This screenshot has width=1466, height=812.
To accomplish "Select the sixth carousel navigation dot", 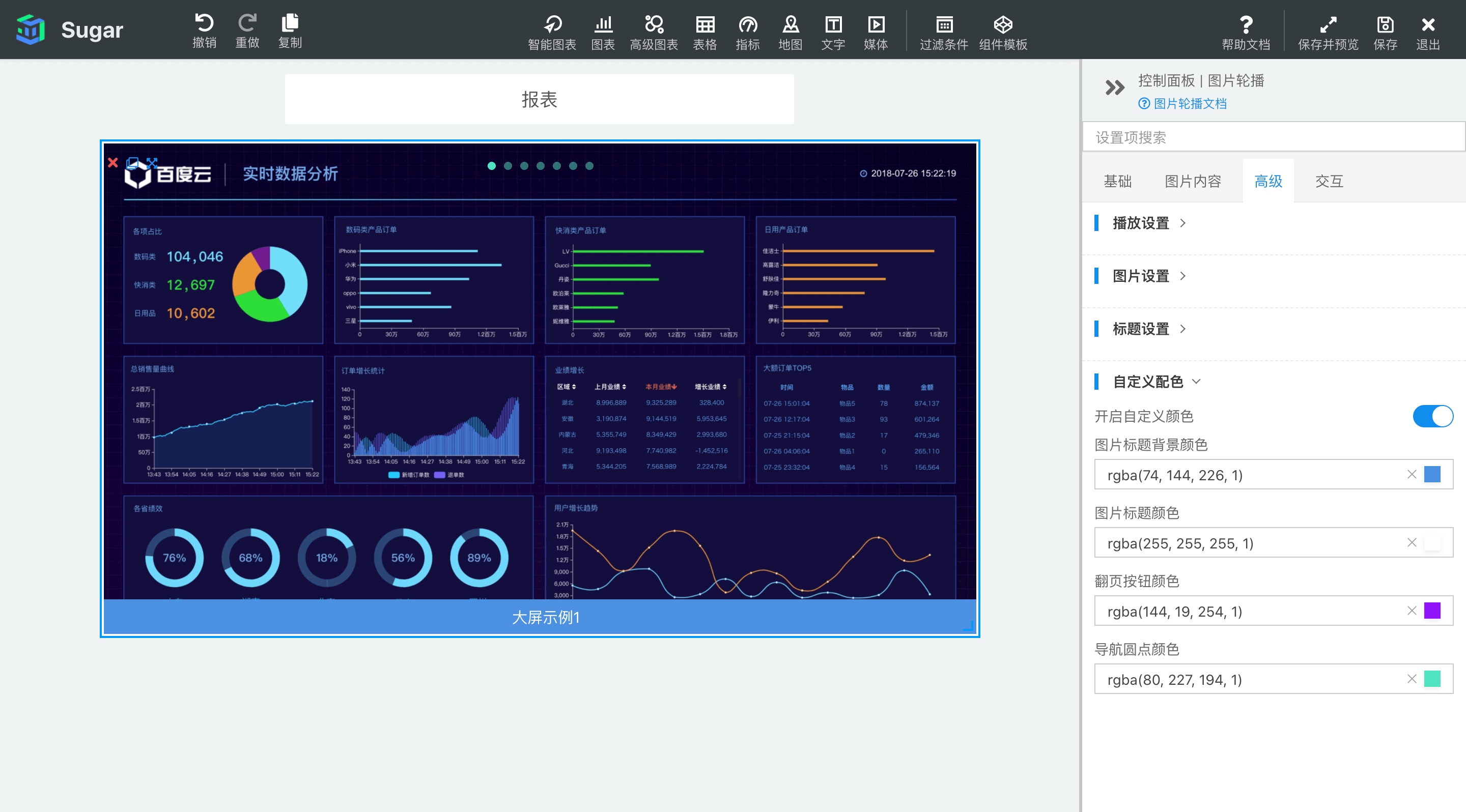I will (573, 166).
